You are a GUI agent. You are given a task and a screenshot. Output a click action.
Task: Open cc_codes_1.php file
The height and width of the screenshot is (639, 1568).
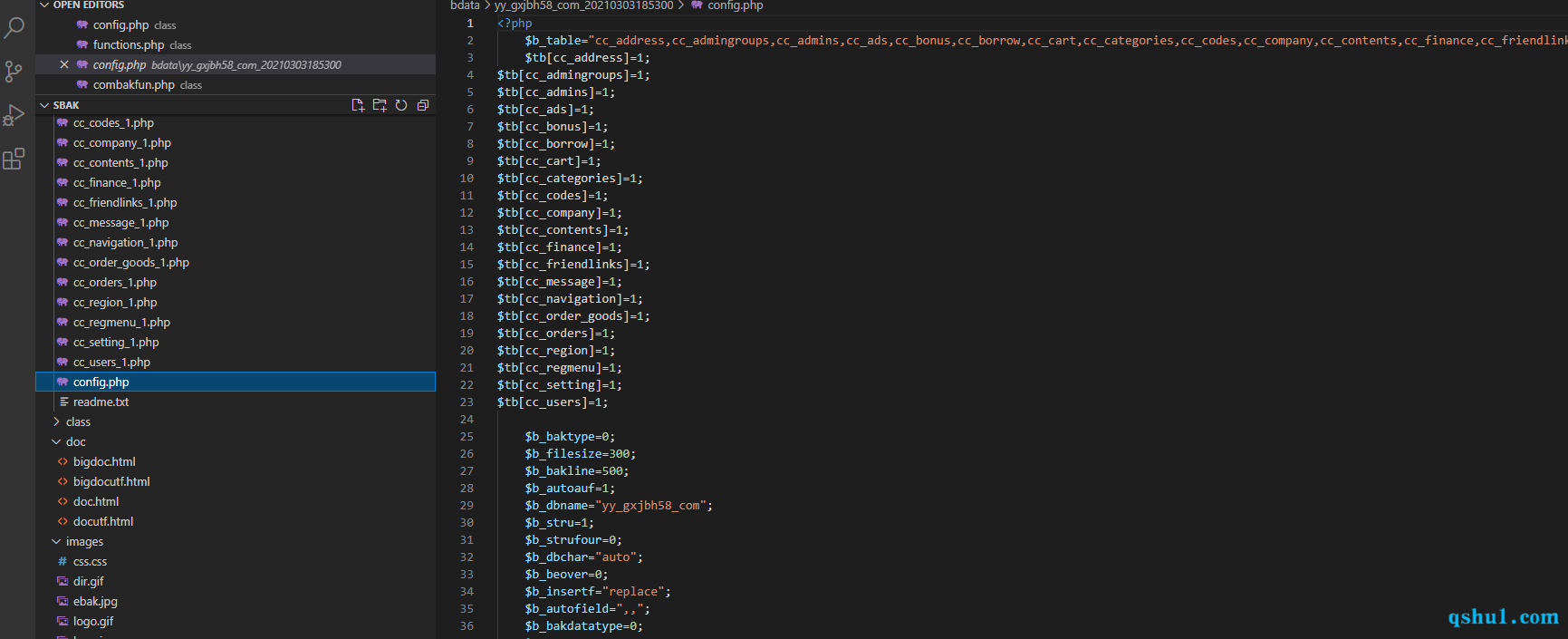pos(236,122)
